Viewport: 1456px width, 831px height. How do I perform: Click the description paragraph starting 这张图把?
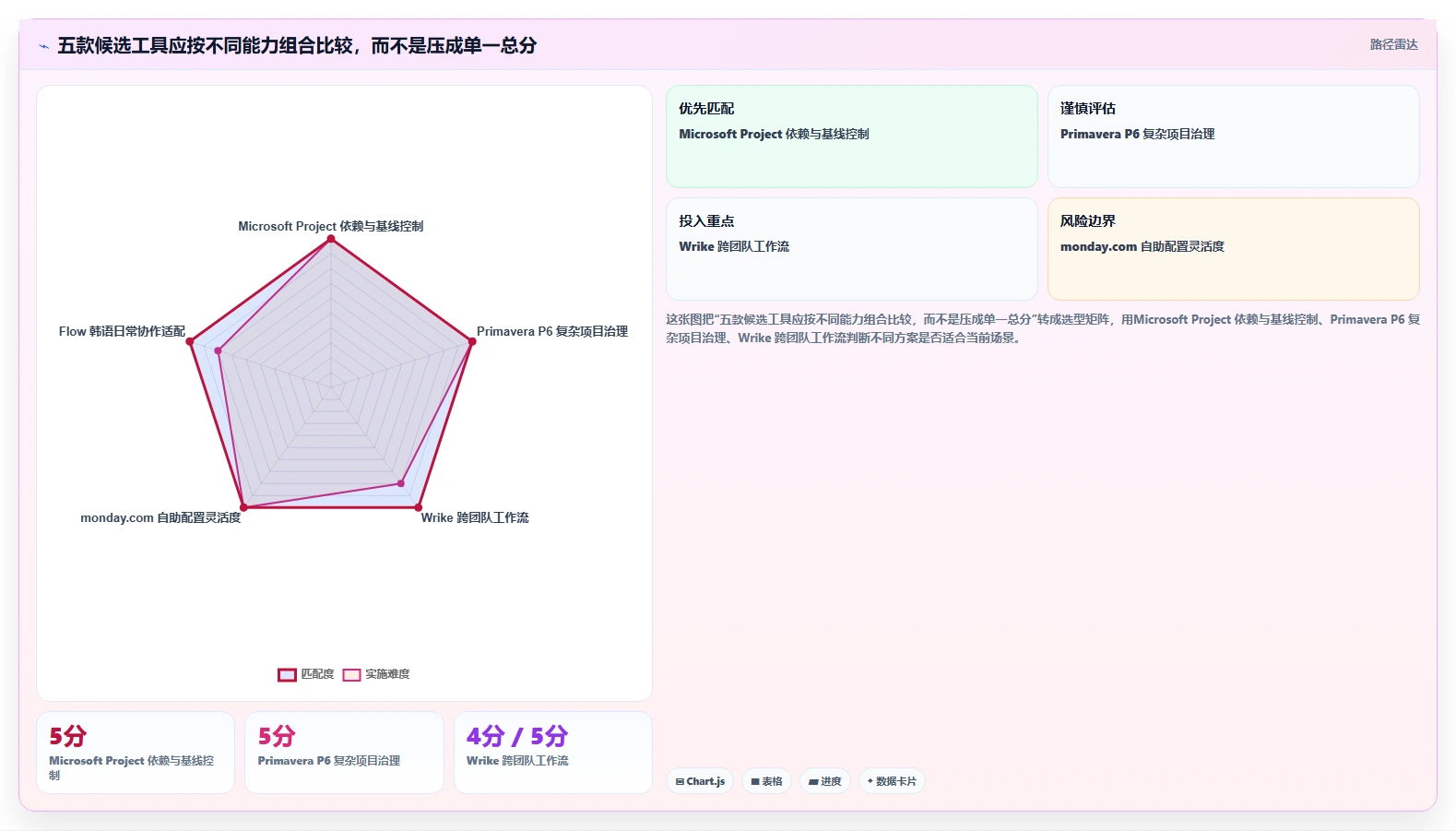1043,328
